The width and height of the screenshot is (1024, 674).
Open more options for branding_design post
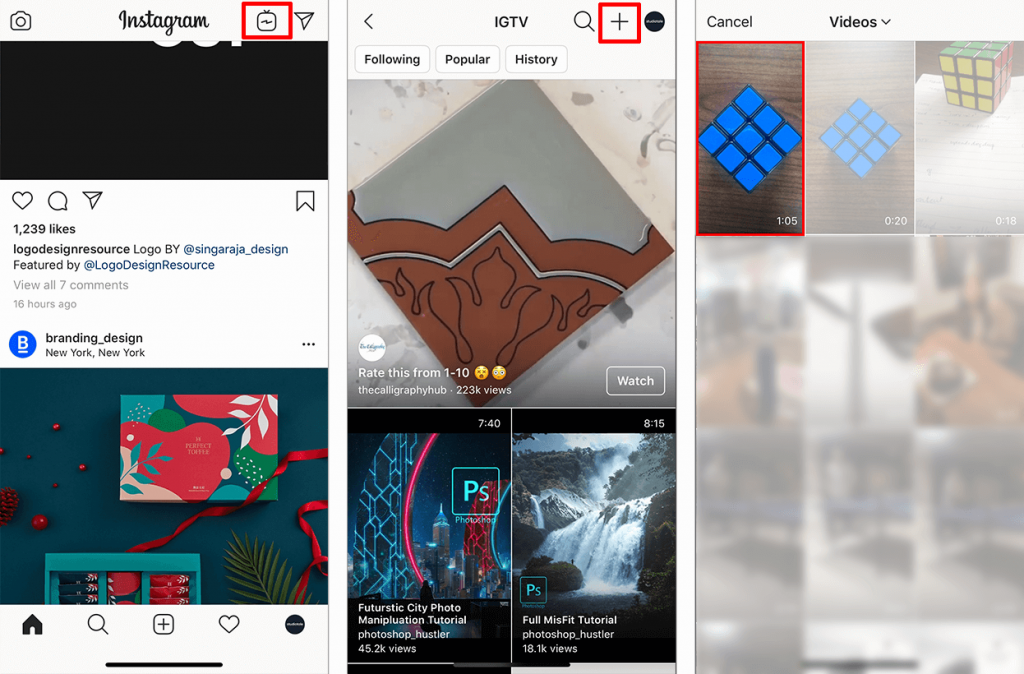(308, 344)
